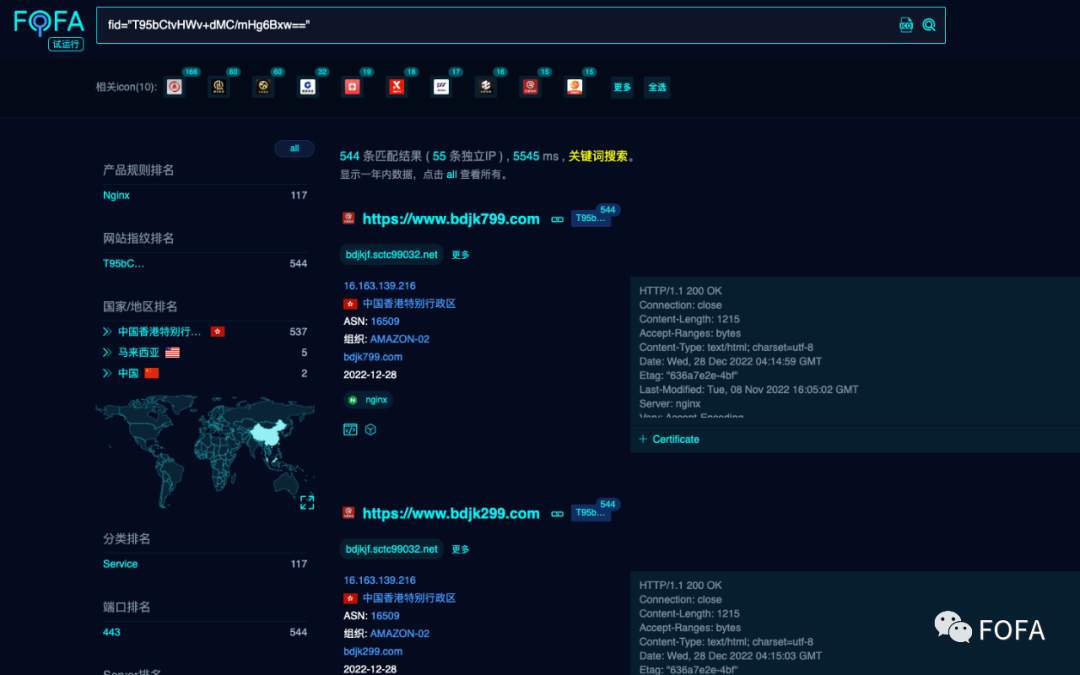The image size is (1080, 675).
Task: Run the search with the magnifier icon
Action: coord(928,25)
